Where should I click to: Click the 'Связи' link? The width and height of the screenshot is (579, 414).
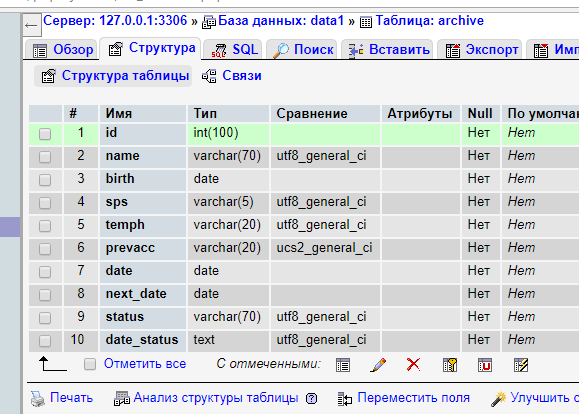232,76
